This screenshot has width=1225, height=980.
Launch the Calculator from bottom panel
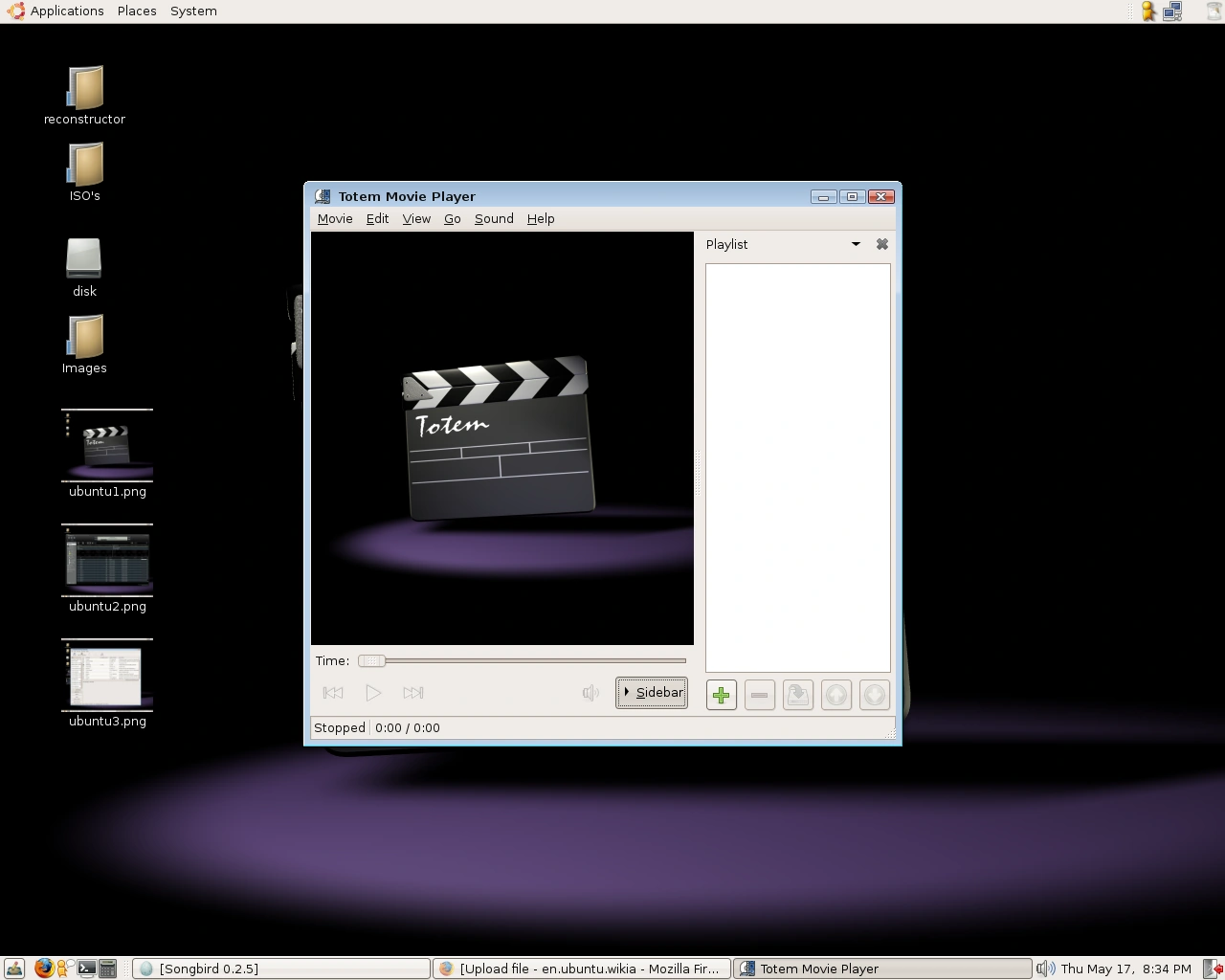coord(107,969)
